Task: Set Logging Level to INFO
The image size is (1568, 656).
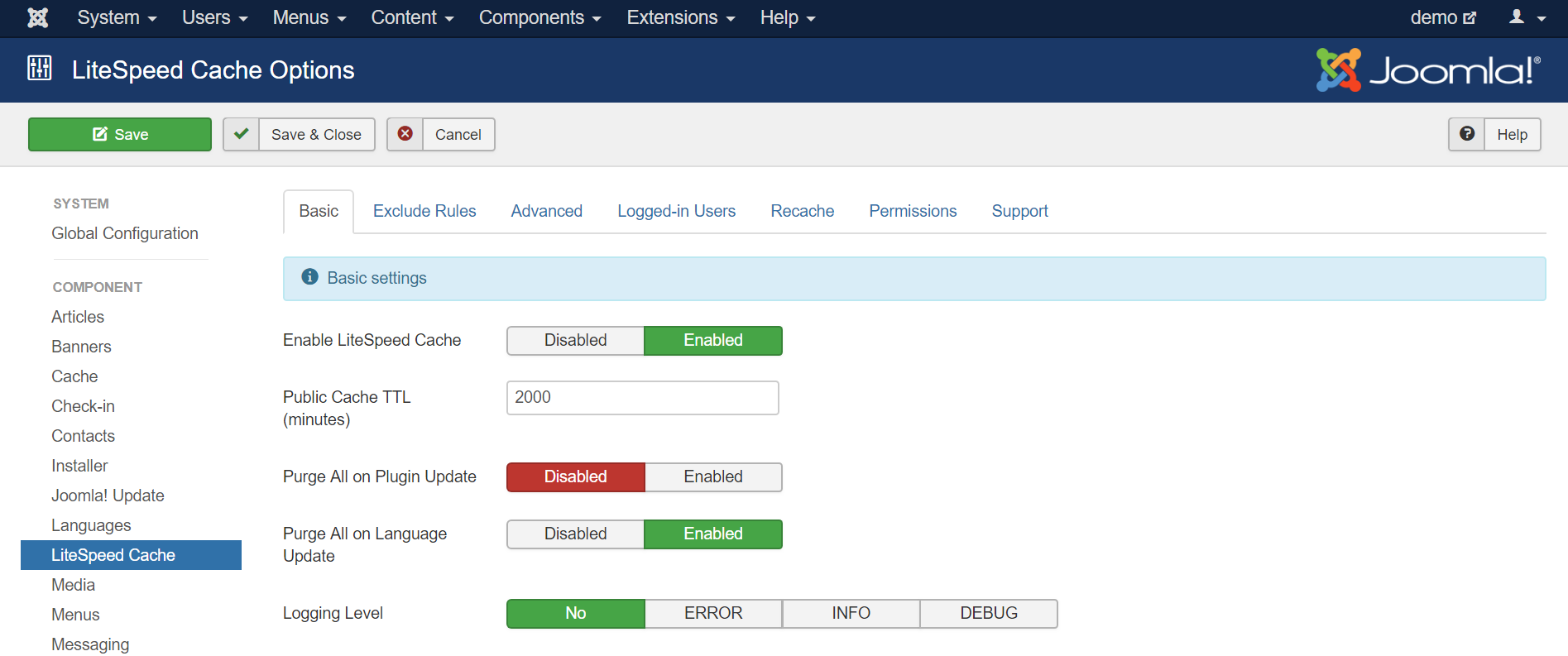Action: coord(851,613)
